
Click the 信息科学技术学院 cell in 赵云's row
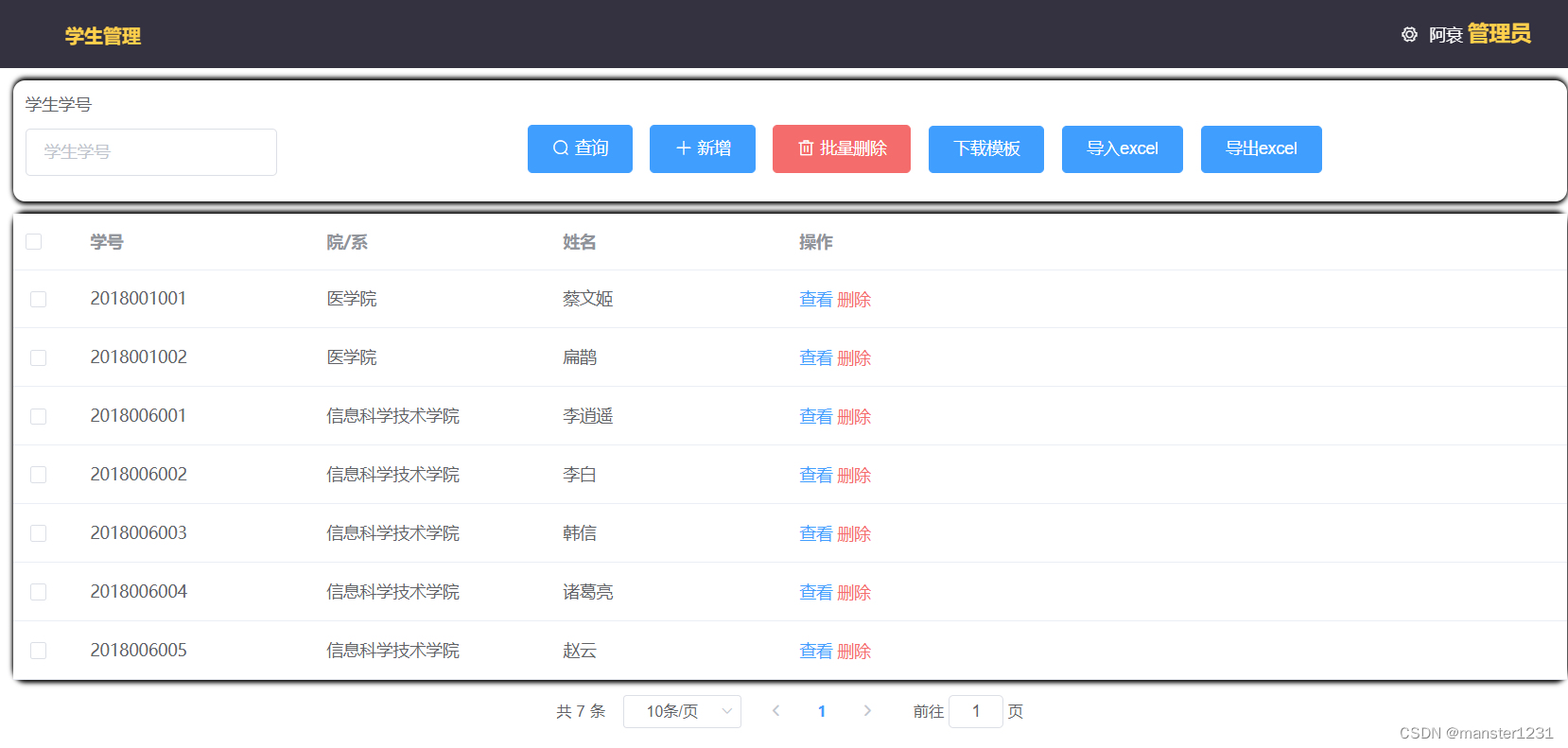[393, 651]
